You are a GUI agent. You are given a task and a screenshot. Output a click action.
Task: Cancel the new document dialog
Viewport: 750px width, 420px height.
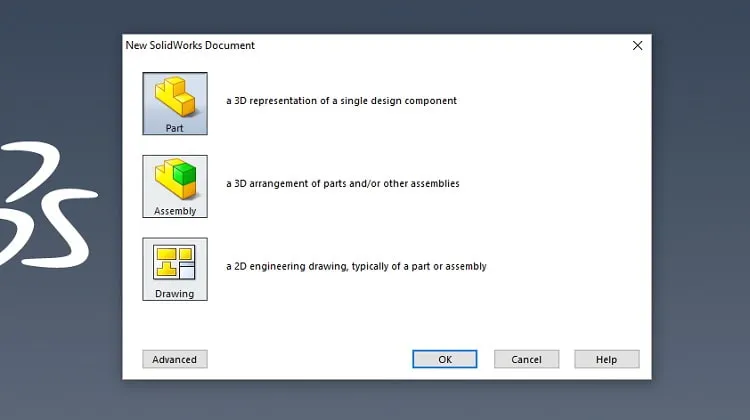click(526, 359)
